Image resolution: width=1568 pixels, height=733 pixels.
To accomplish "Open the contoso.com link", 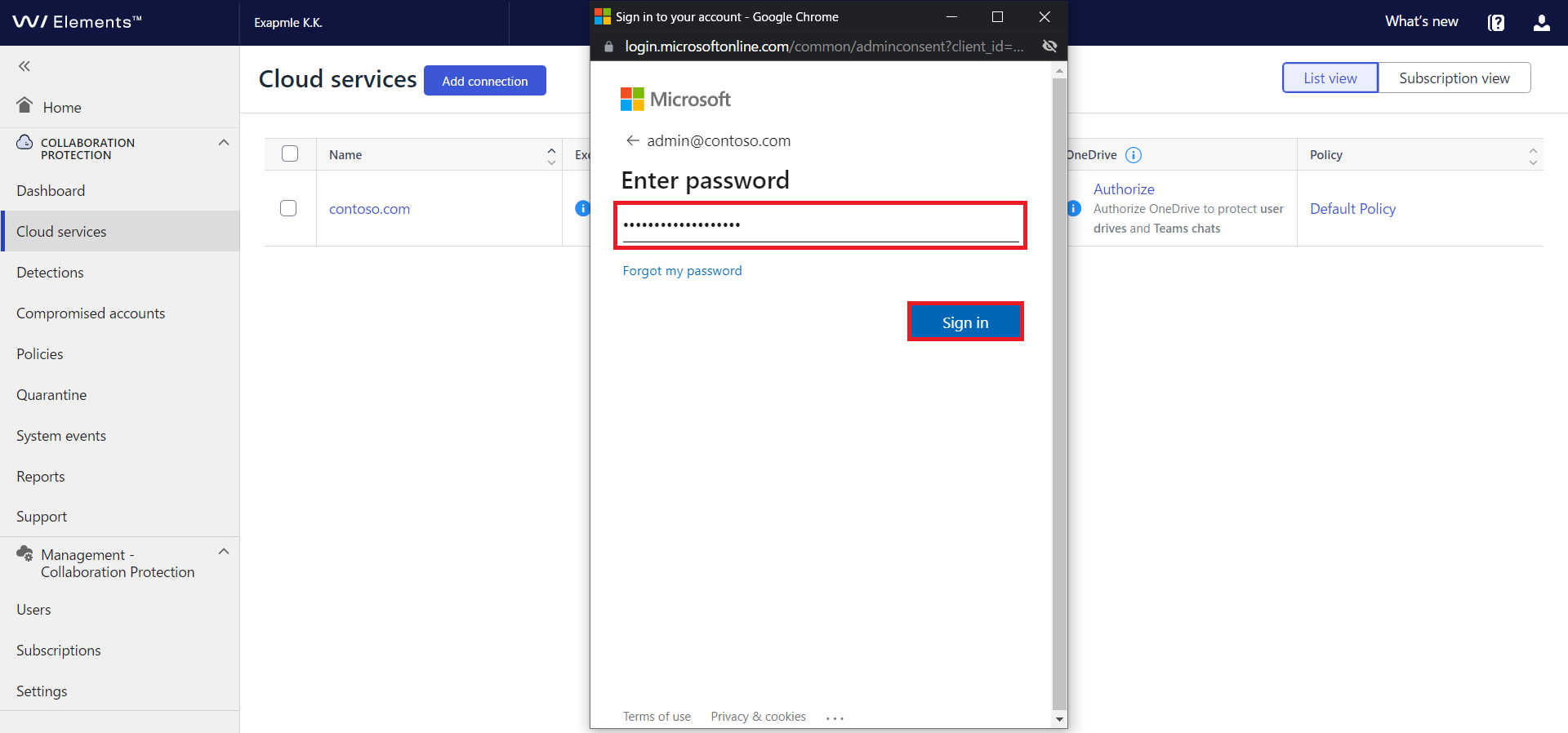I will tap(369, 209).
